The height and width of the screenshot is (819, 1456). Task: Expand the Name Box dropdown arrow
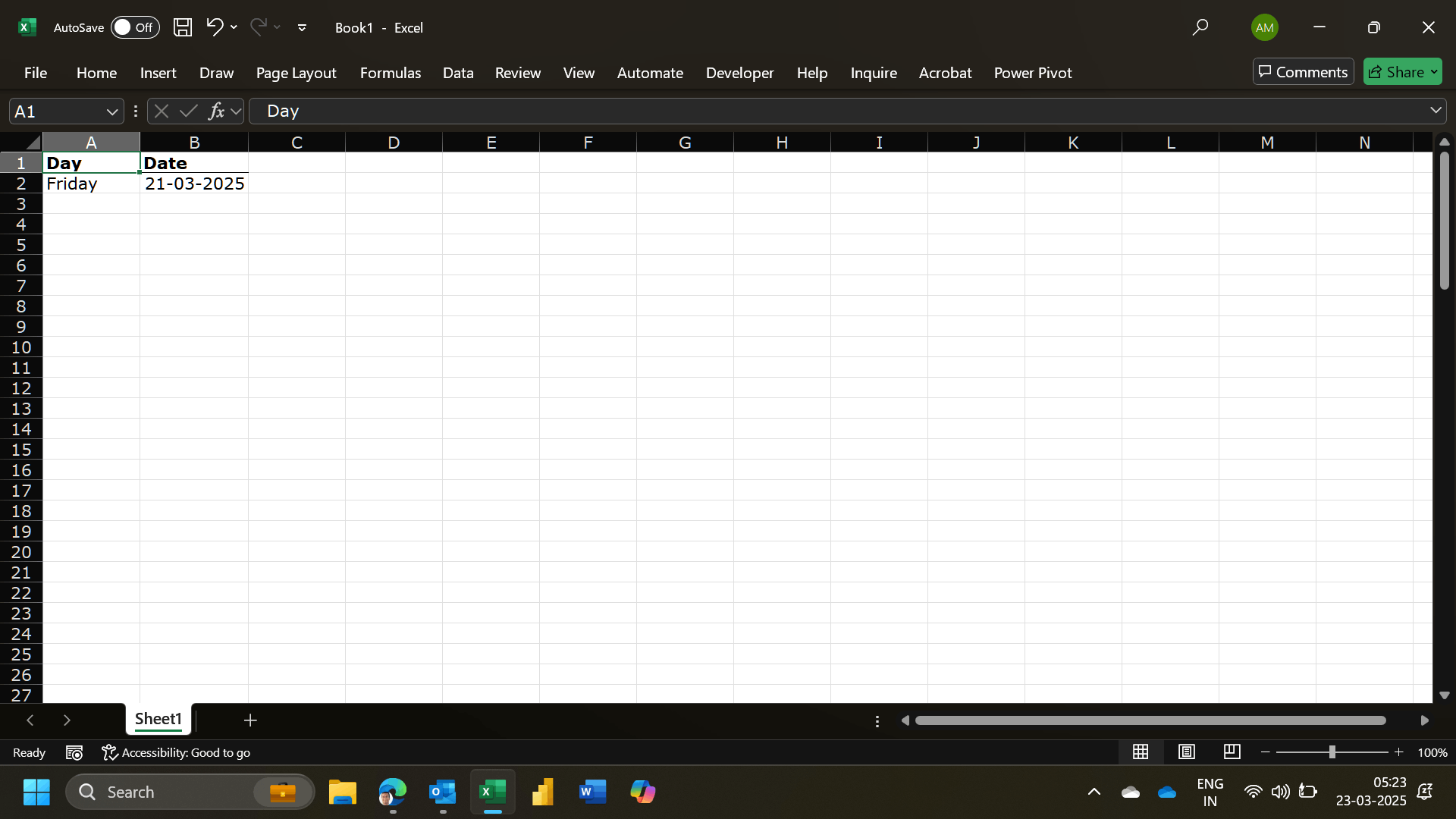pyautogui.click(x=112, y=111)
